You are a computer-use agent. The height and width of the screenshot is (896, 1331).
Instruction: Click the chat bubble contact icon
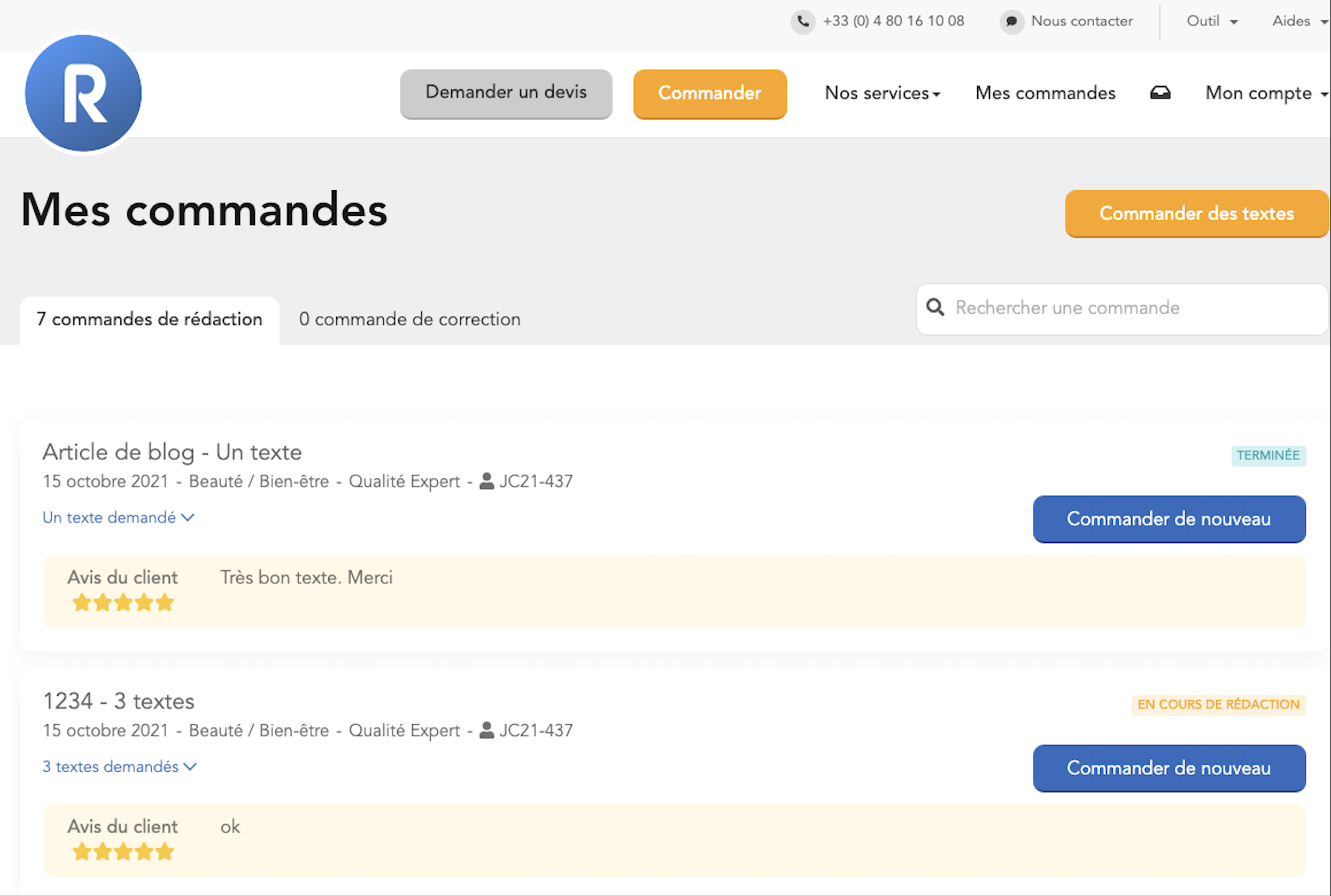pyautogui.click(x=1012, y=21)
